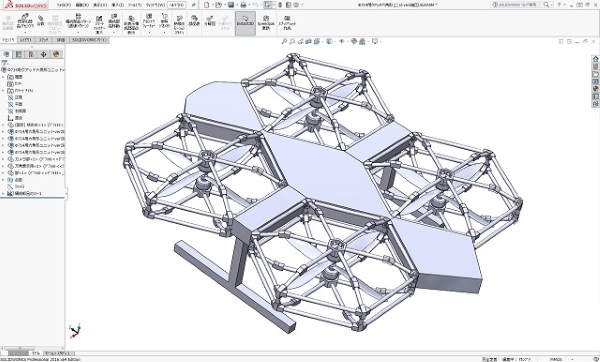Open Home tab in right task pane
The image size is (600, 362).
tap(595, 59)
